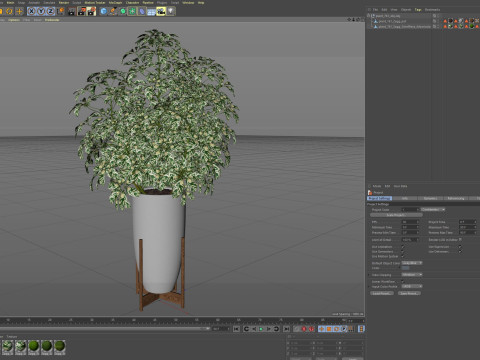Select the first leaf material thumbnail
This screenshot has height=360, width=480.
[x=7, y=347]
